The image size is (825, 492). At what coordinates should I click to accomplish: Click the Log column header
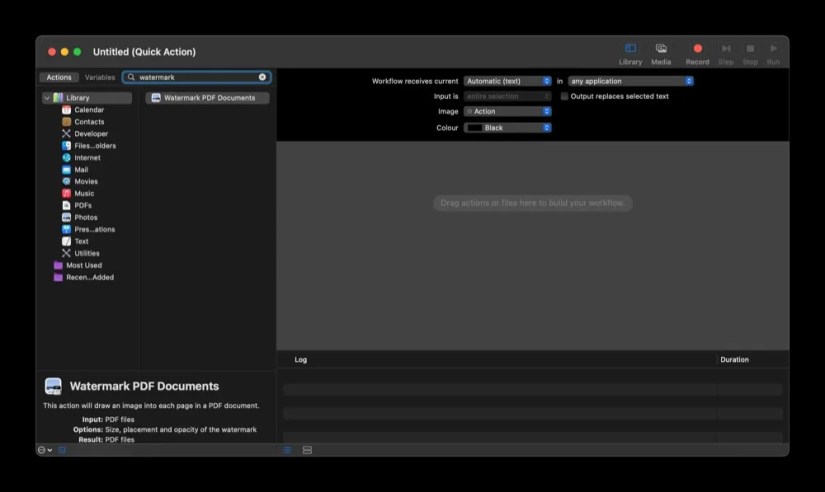tap(300, 360)
